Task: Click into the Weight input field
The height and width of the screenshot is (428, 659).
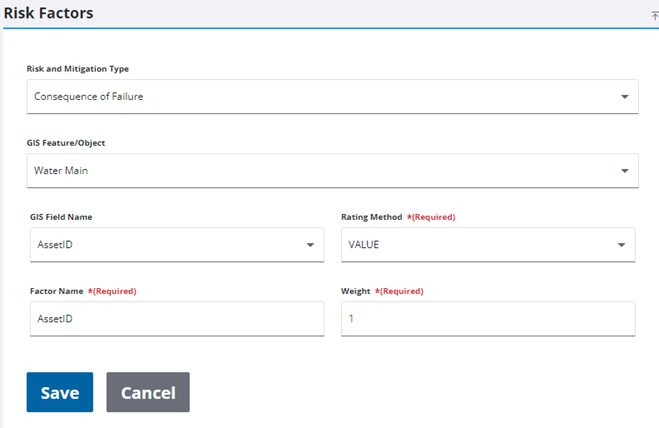Action: tap(487, 319)
